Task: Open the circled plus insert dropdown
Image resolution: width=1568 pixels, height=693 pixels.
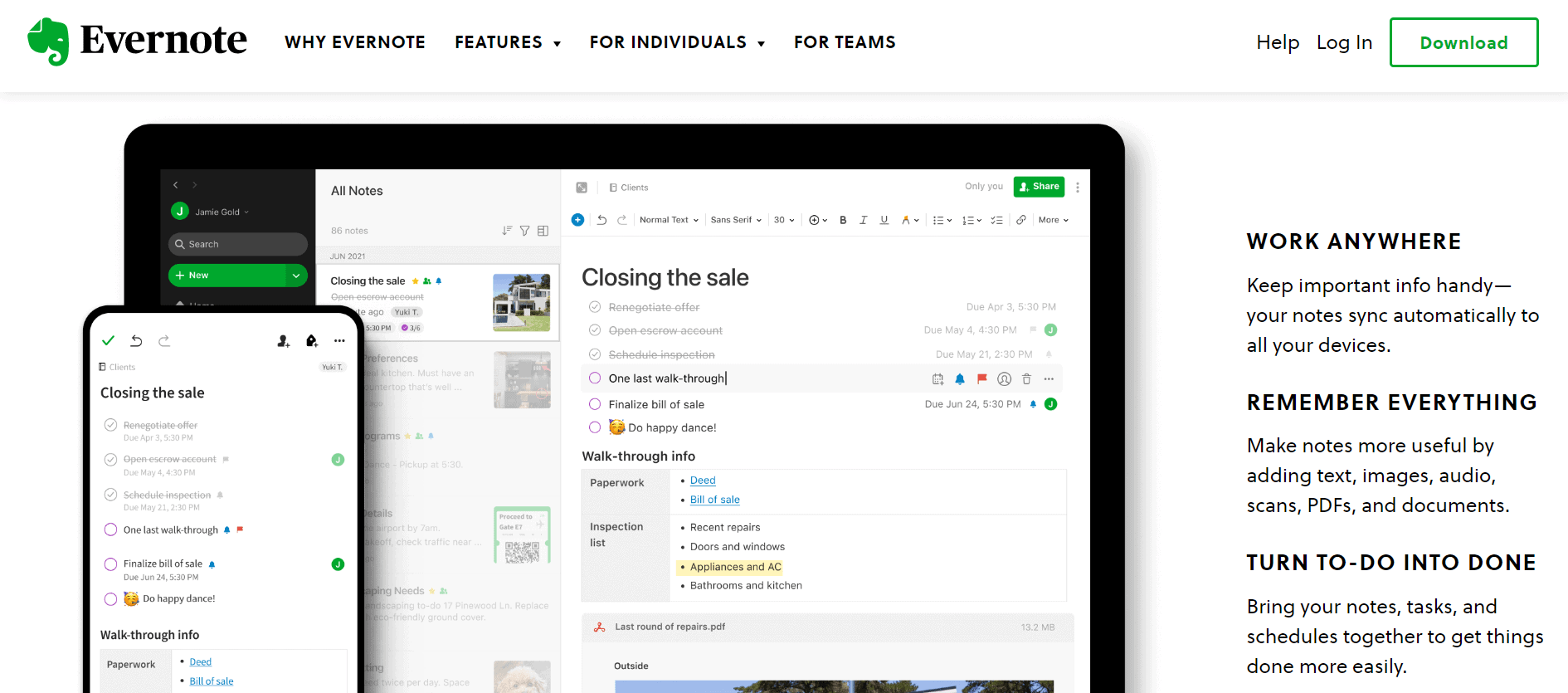Action: pos(818,220)
